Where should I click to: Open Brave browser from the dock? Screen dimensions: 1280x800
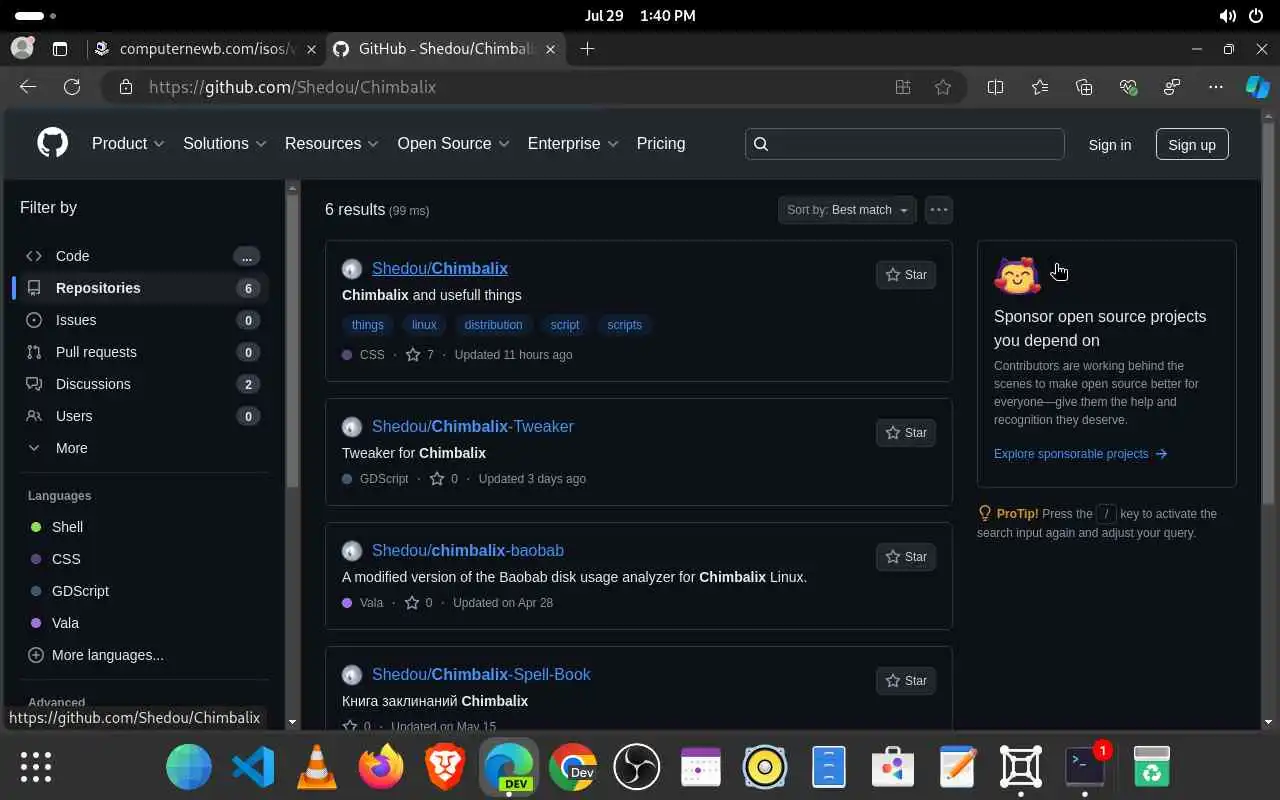445,767
